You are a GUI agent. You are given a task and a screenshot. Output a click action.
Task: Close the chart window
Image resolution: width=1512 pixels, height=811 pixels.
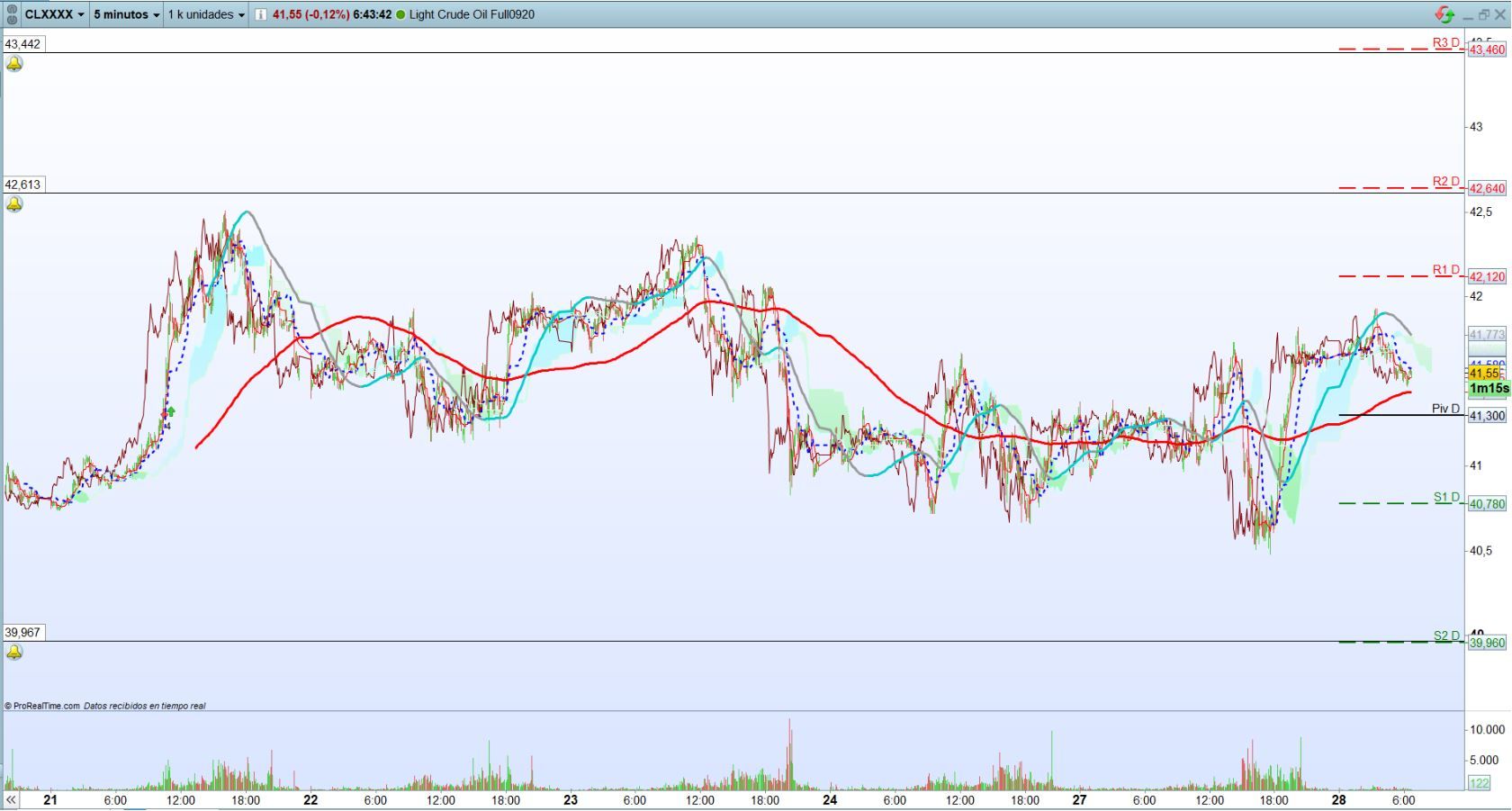[x=1500, y=14]
